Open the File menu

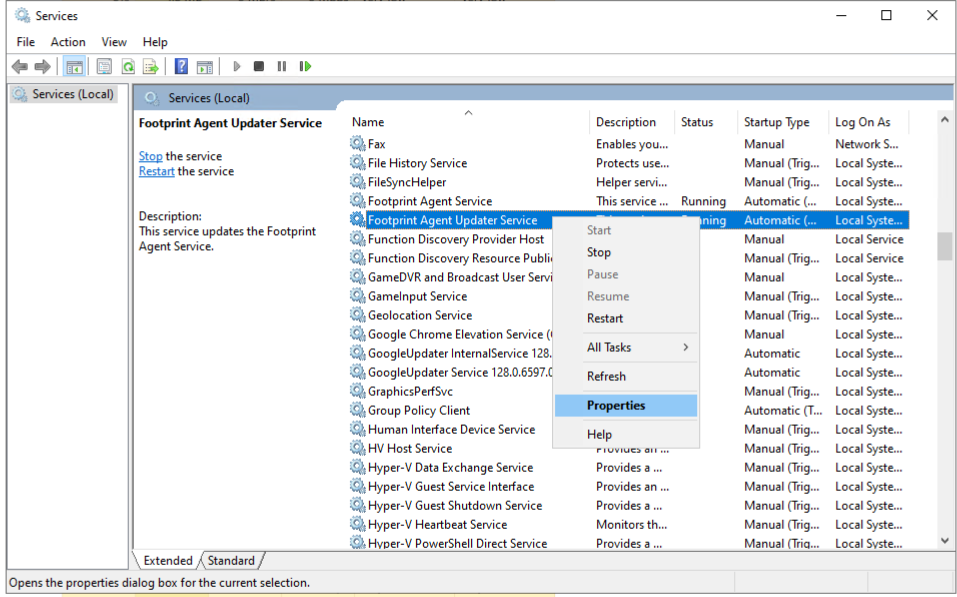pos(26,42)
